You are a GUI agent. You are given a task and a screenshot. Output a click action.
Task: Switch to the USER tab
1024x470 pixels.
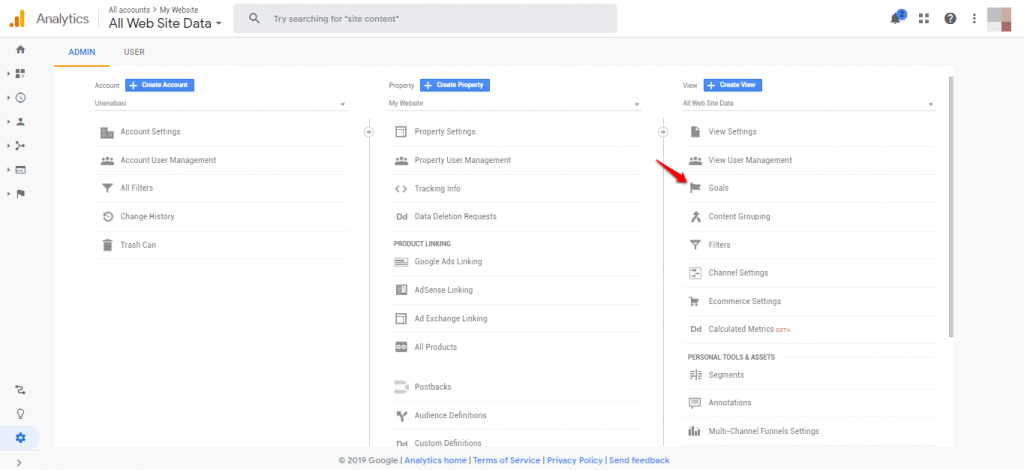(134, 52)
